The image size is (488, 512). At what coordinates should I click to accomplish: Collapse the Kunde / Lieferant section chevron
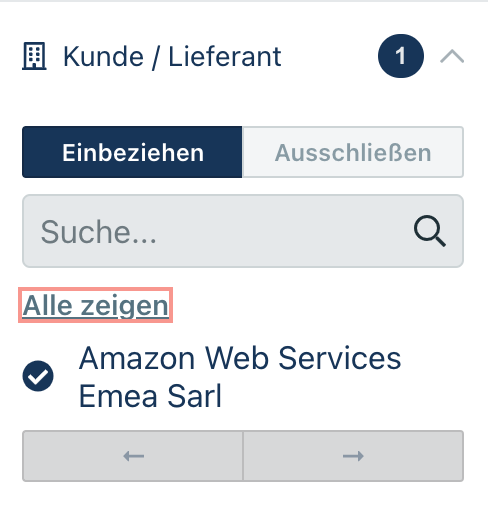click(452, 56)
